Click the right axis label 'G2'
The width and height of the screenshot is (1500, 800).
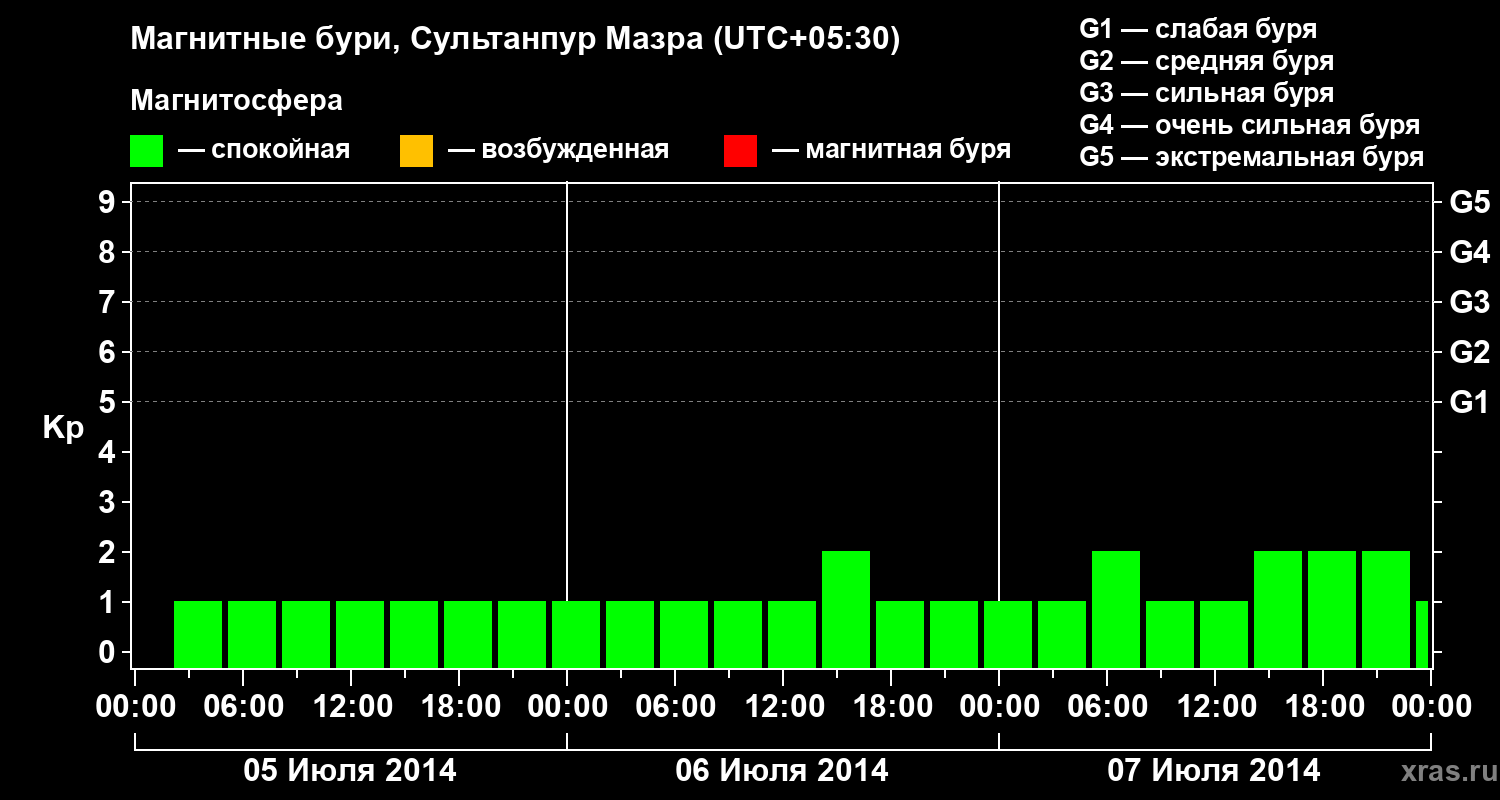click(1469, 352)
